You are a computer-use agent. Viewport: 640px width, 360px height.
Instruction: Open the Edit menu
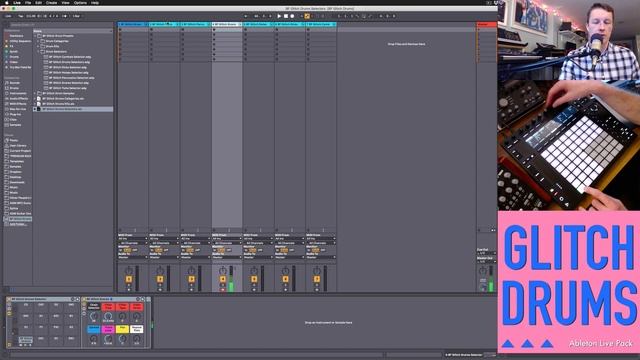click(x=38, y=2)
